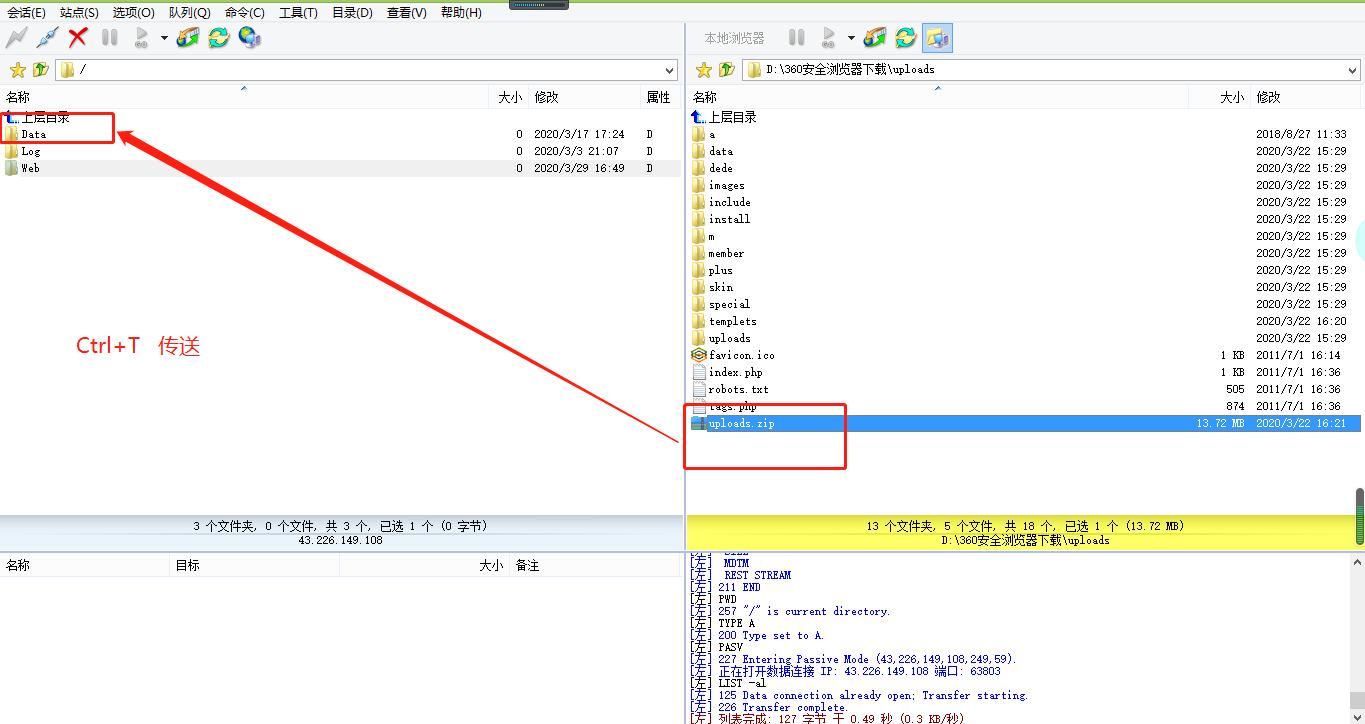Pause the transfer in the local pane toolbar

(x=796, y=38)
